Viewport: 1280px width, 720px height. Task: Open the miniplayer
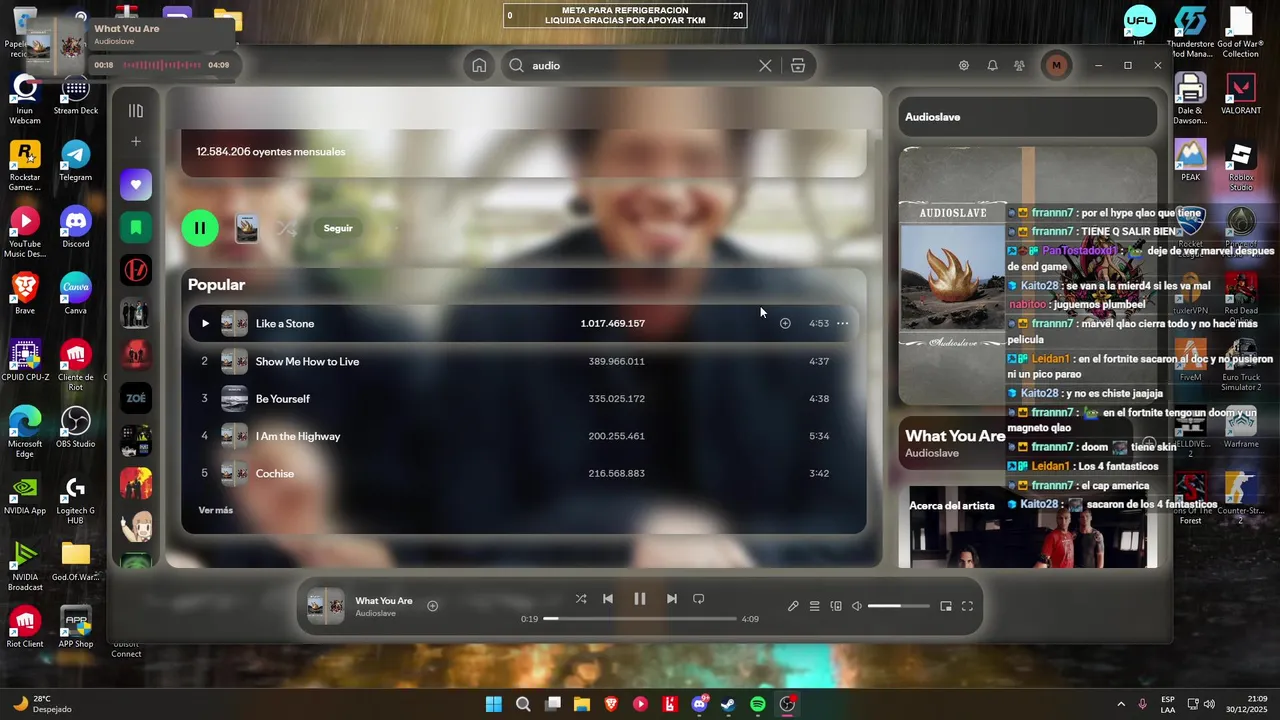[x=946, y=606]
